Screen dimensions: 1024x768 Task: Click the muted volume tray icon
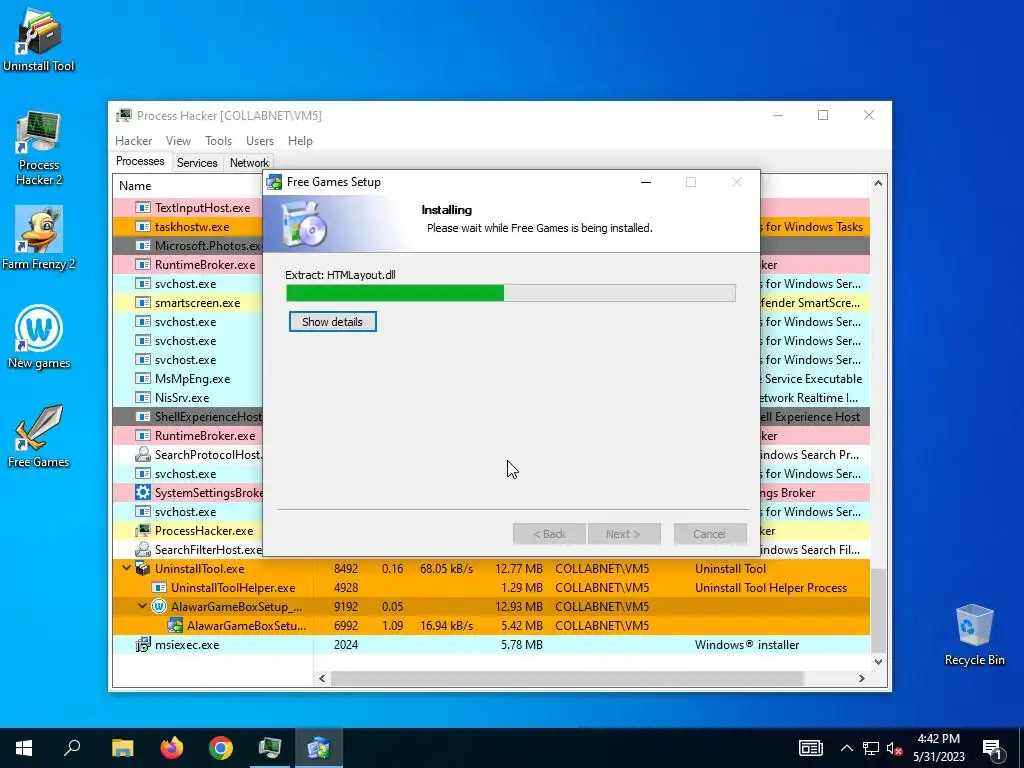pyautogui.click(x=895, y=748)
